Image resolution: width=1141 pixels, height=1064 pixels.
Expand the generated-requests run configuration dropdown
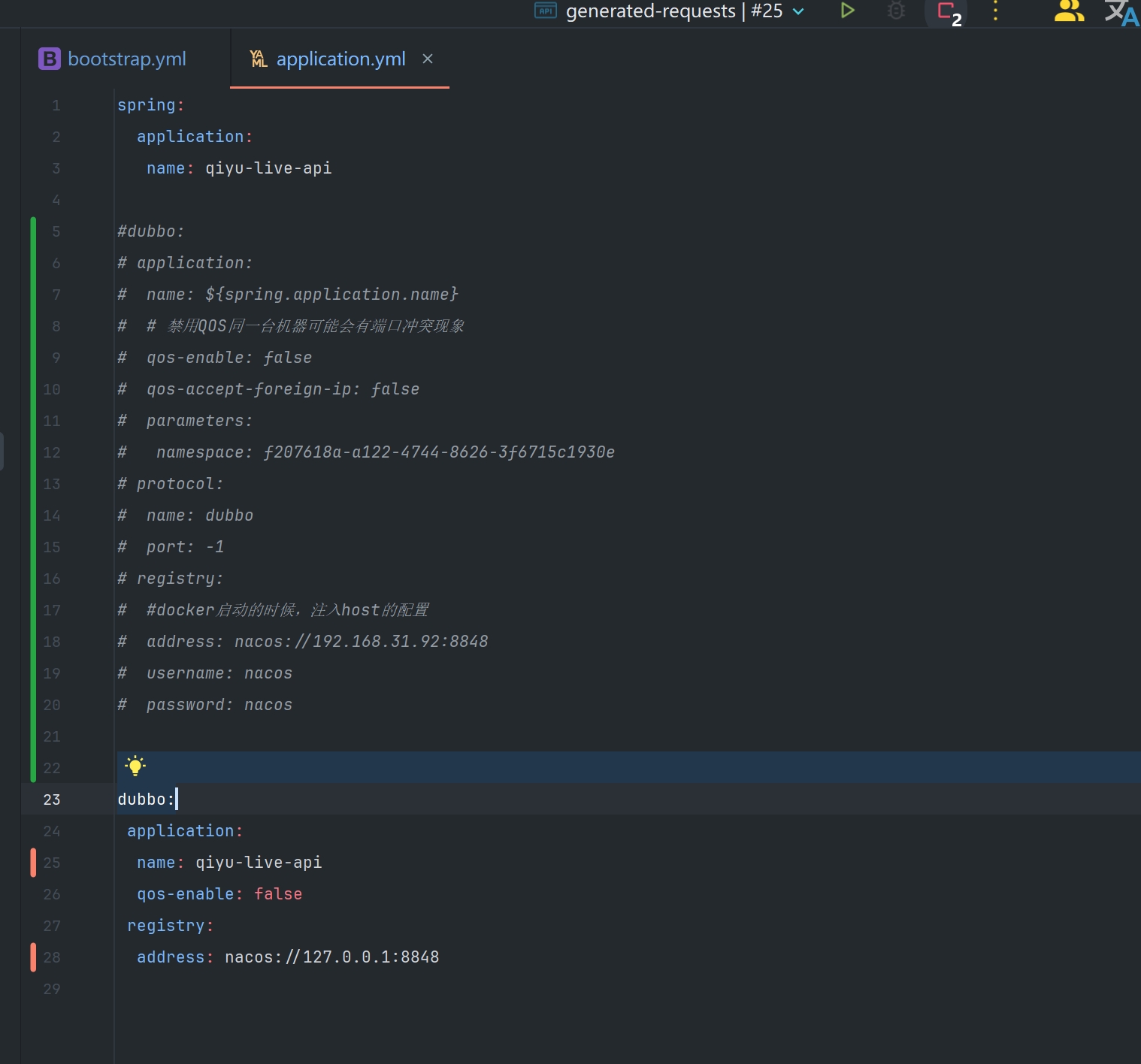click(798, 11)
